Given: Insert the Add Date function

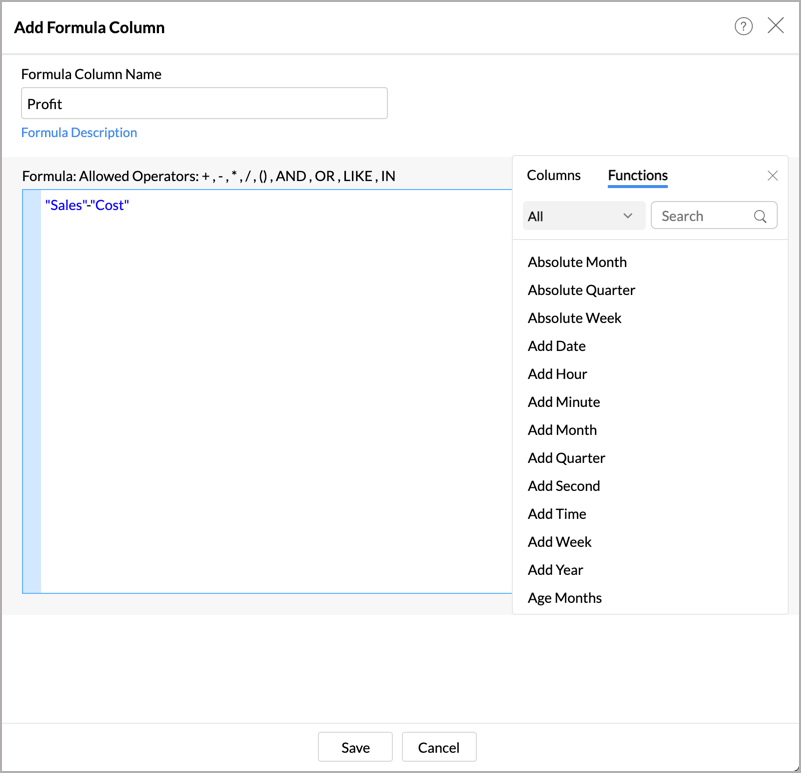Looking at the screenshot, I should (556, 346).
